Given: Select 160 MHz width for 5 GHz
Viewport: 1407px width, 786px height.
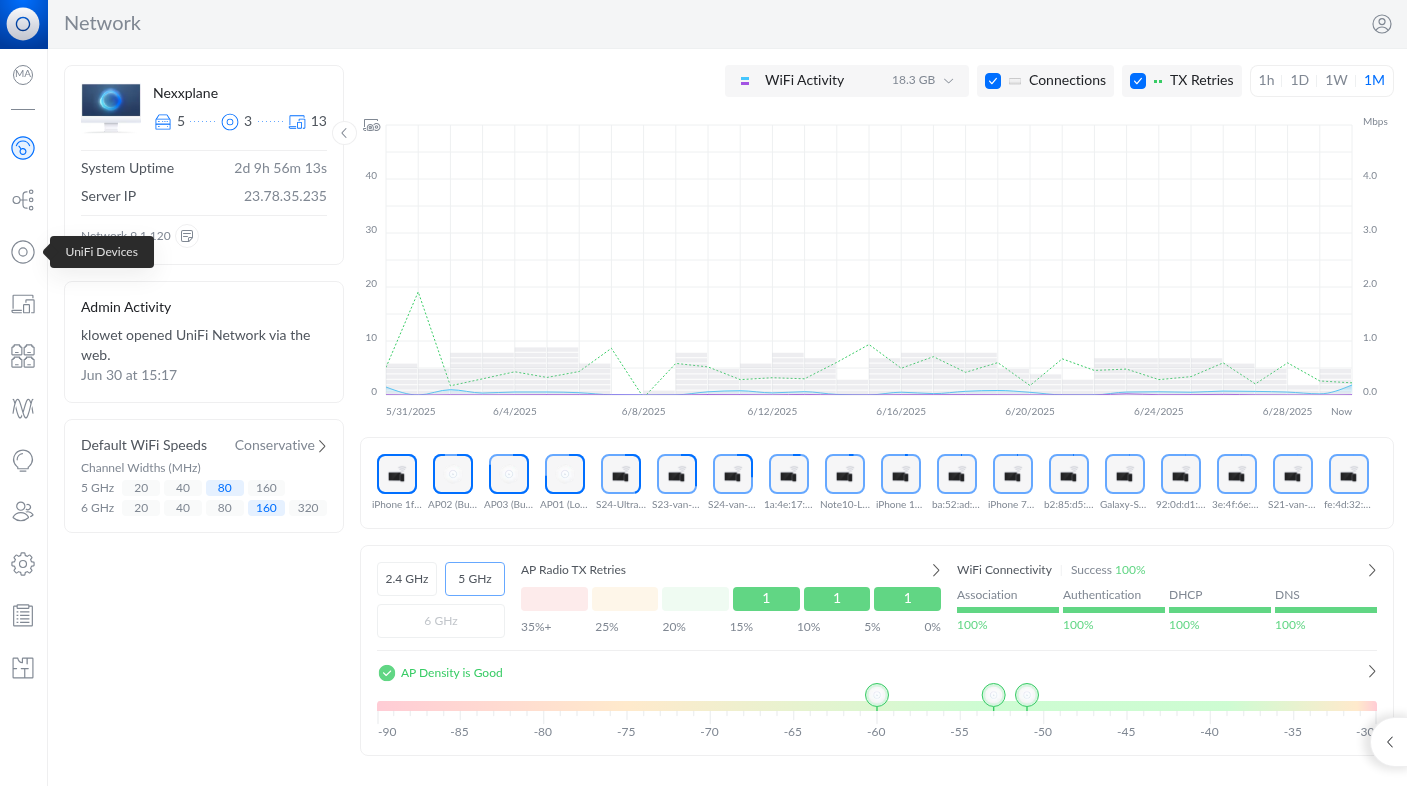Looking at the screenshot, I should [x=266, y=488].
